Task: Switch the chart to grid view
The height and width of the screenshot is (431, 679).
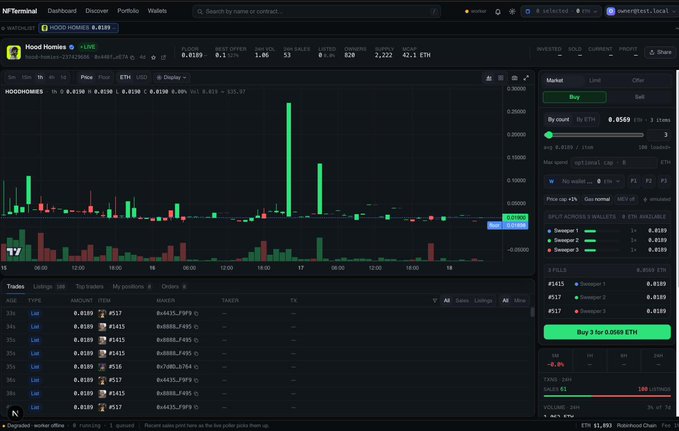Action: tap(501, 78)
